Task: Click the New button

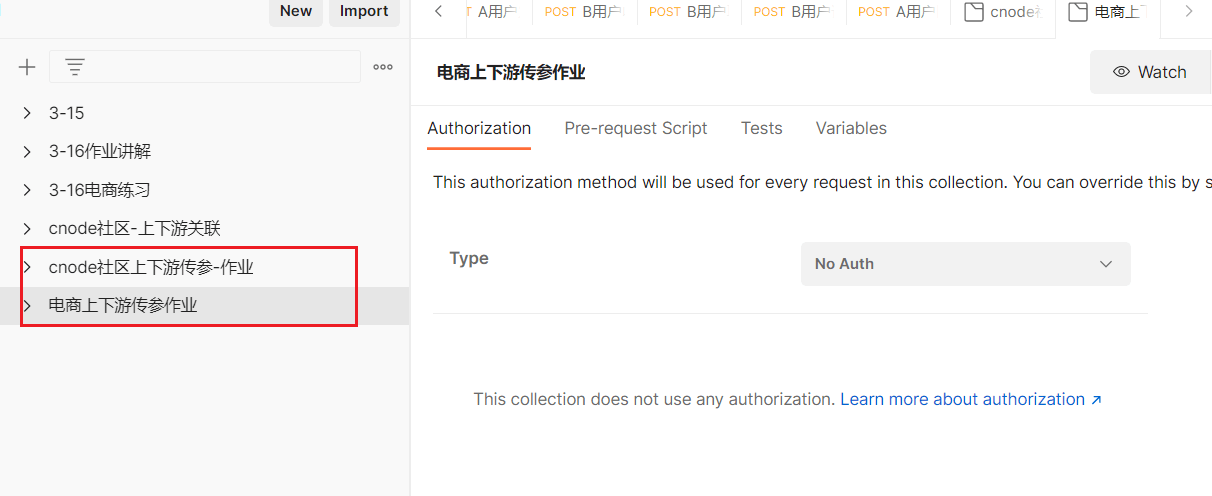Action: (x=295, y=11)
